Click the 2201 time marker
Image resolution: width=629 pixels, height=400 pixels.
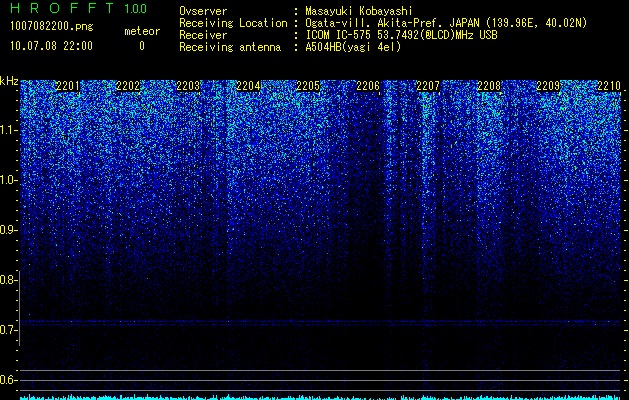[x=68, y=86]
